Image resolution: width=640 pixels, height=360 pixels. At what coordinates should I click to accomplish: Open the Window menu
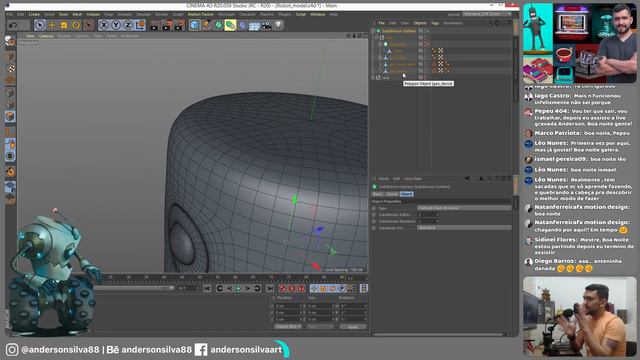pyautogui.click(x=318, y=14)
